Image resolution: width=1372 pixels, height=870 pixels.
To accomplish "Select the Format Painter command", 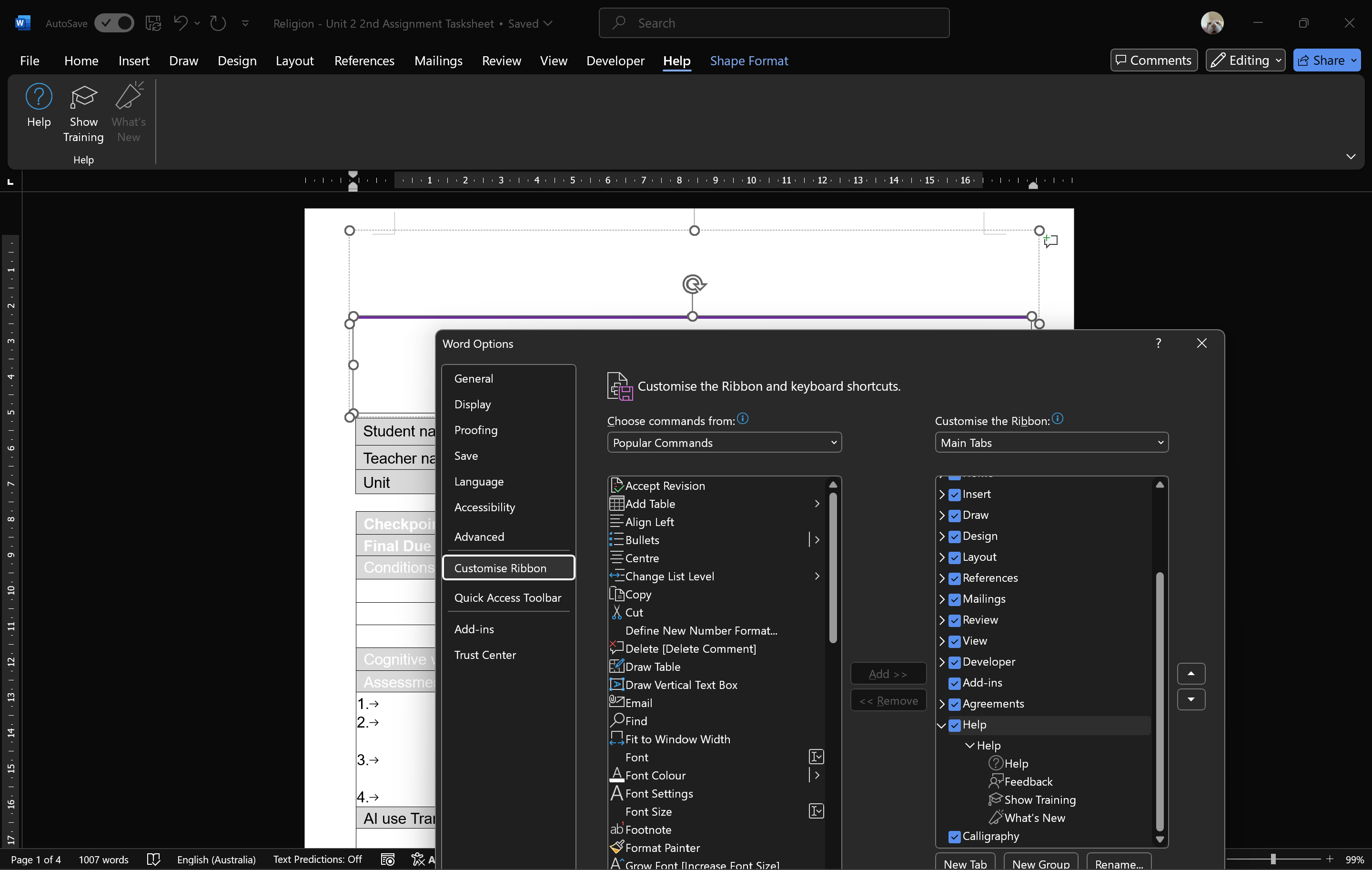I will click(x=662, y=848).
